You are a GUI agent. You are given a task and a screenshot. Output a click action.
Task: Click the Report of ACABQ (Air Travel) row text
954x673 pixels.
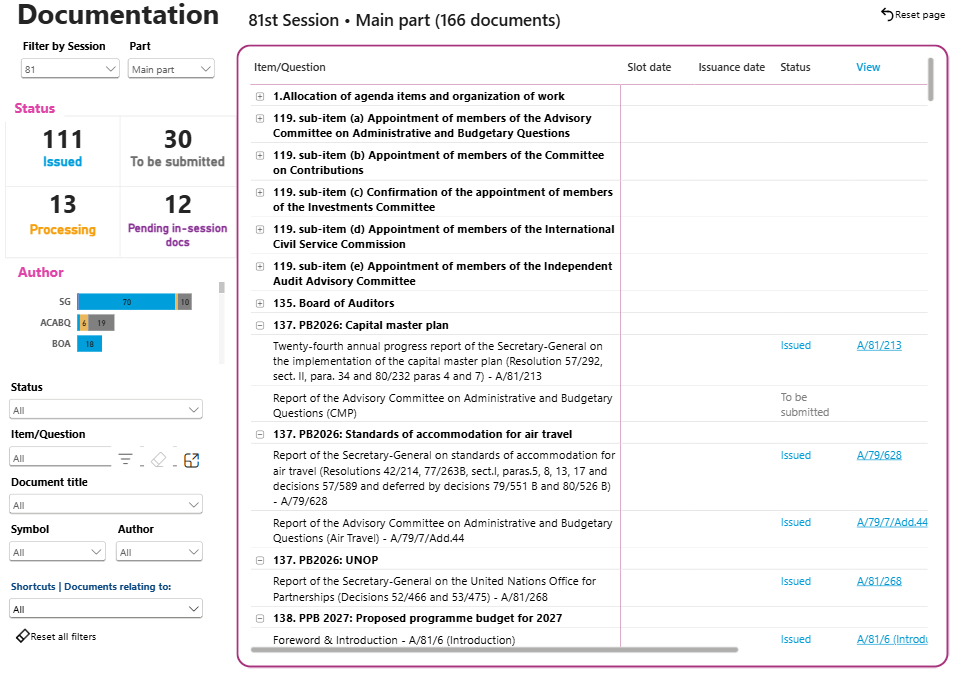442,531
